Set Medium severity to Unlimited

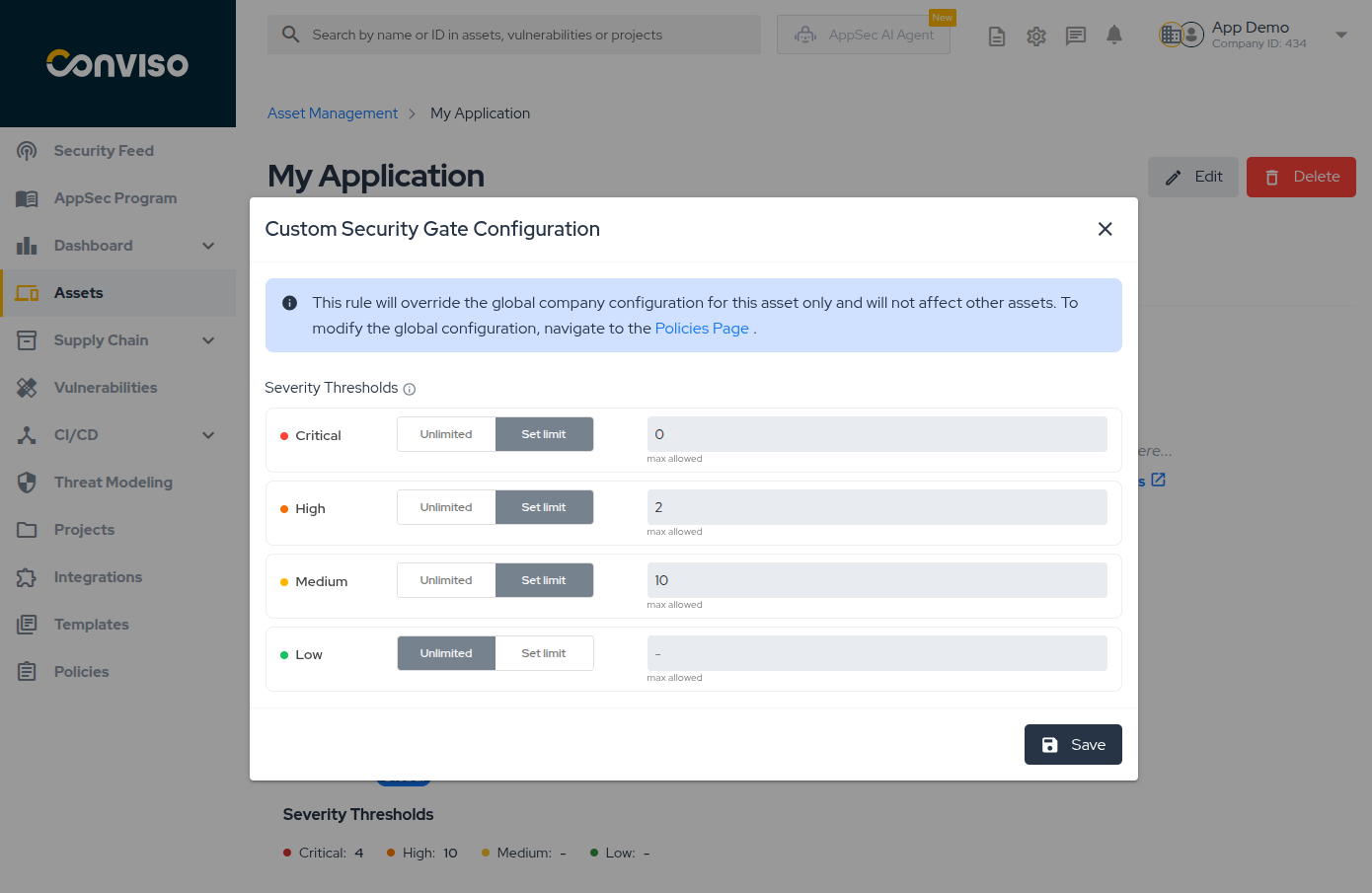coord(446,580)
